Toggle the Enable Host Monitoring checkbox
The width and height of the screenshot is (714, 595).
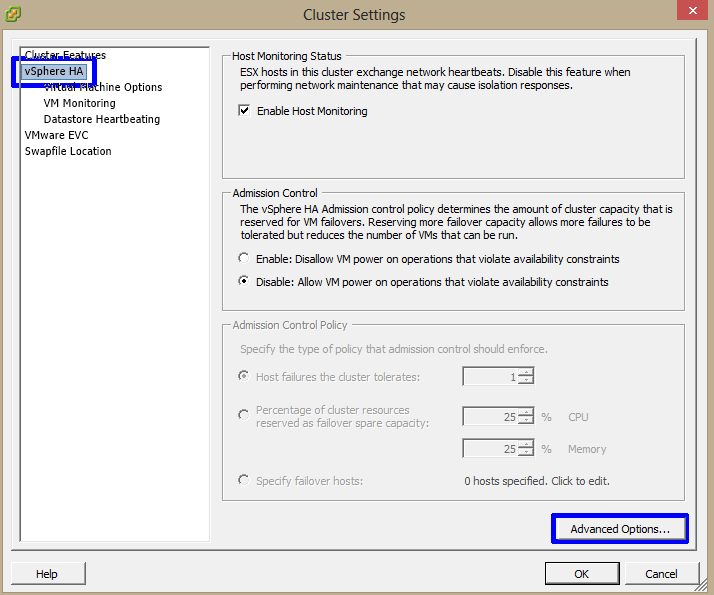click(x=244, y=111)
